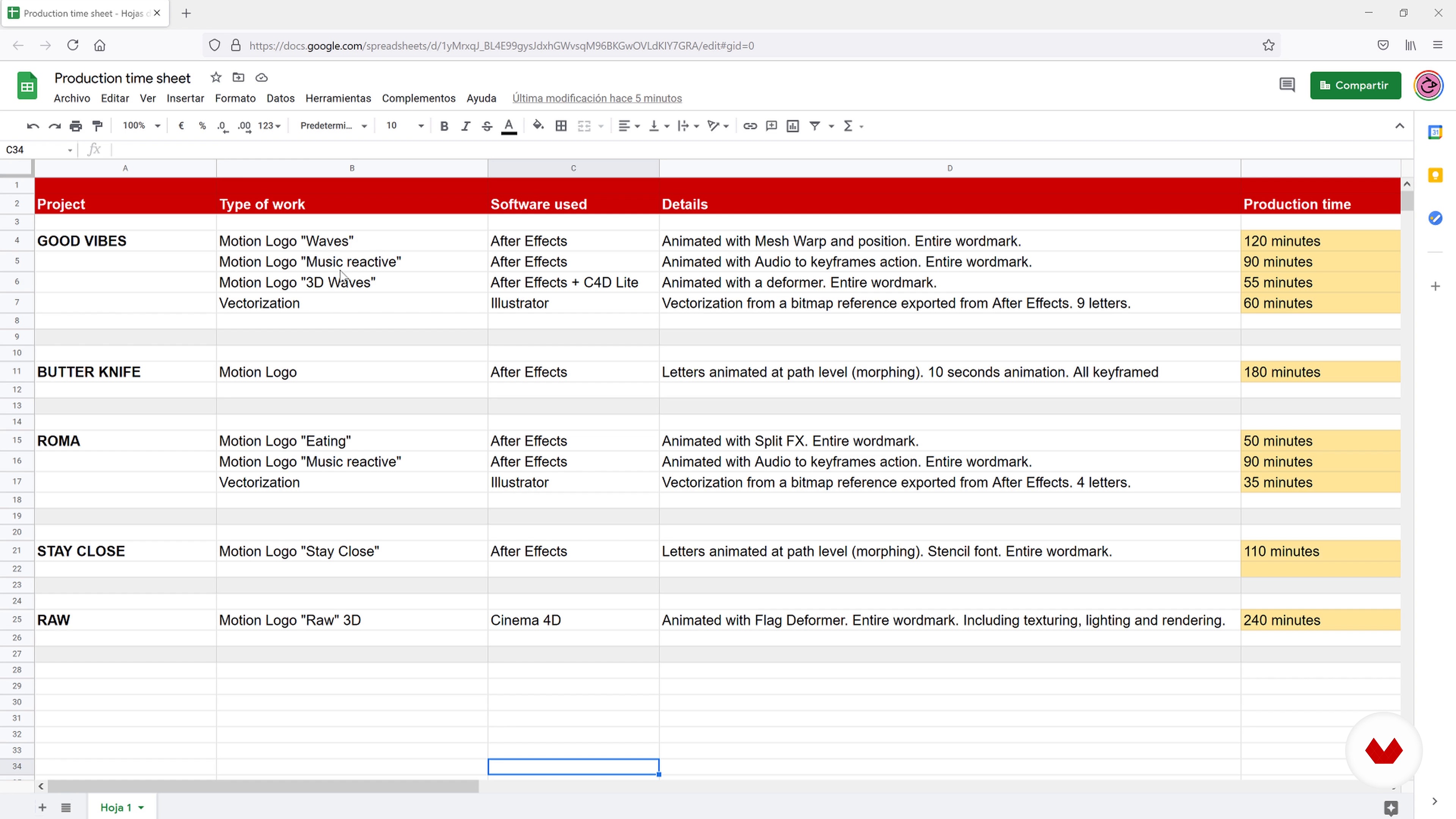Toggle italic formatting

point(466,126)
